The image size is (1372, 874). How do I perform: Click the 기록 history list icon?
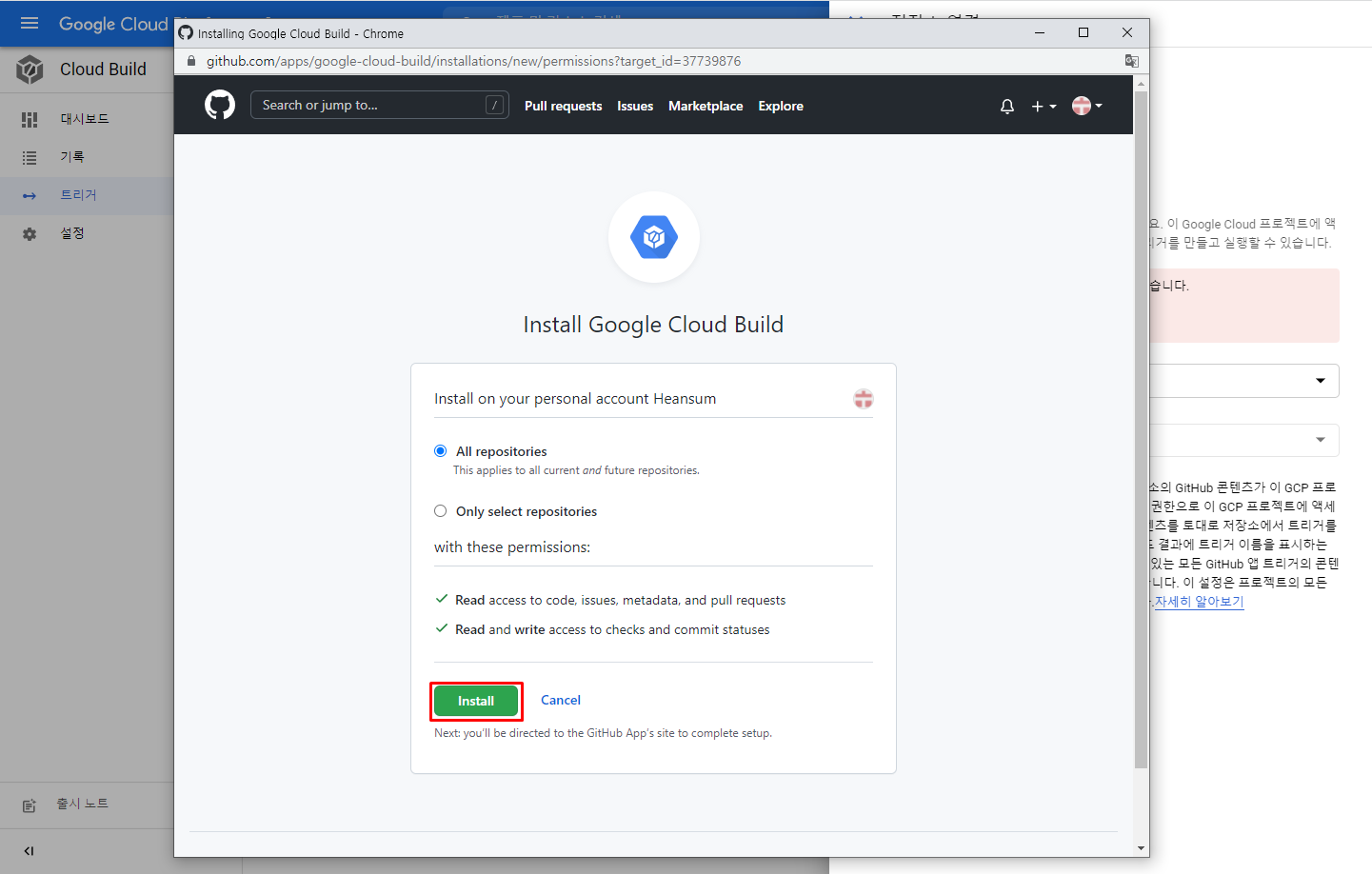pyautogui.click(x=30, y=157)
